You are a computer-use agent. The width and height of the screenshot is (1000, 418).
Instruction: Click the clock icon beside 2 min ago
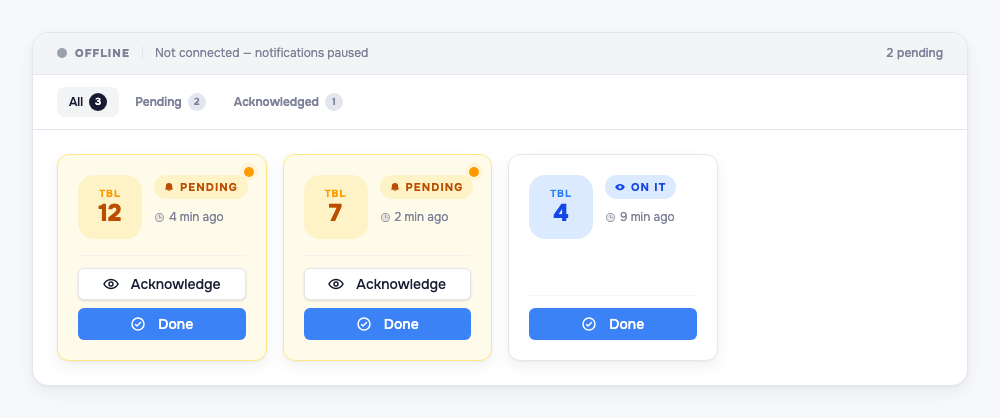coord(385,218)
